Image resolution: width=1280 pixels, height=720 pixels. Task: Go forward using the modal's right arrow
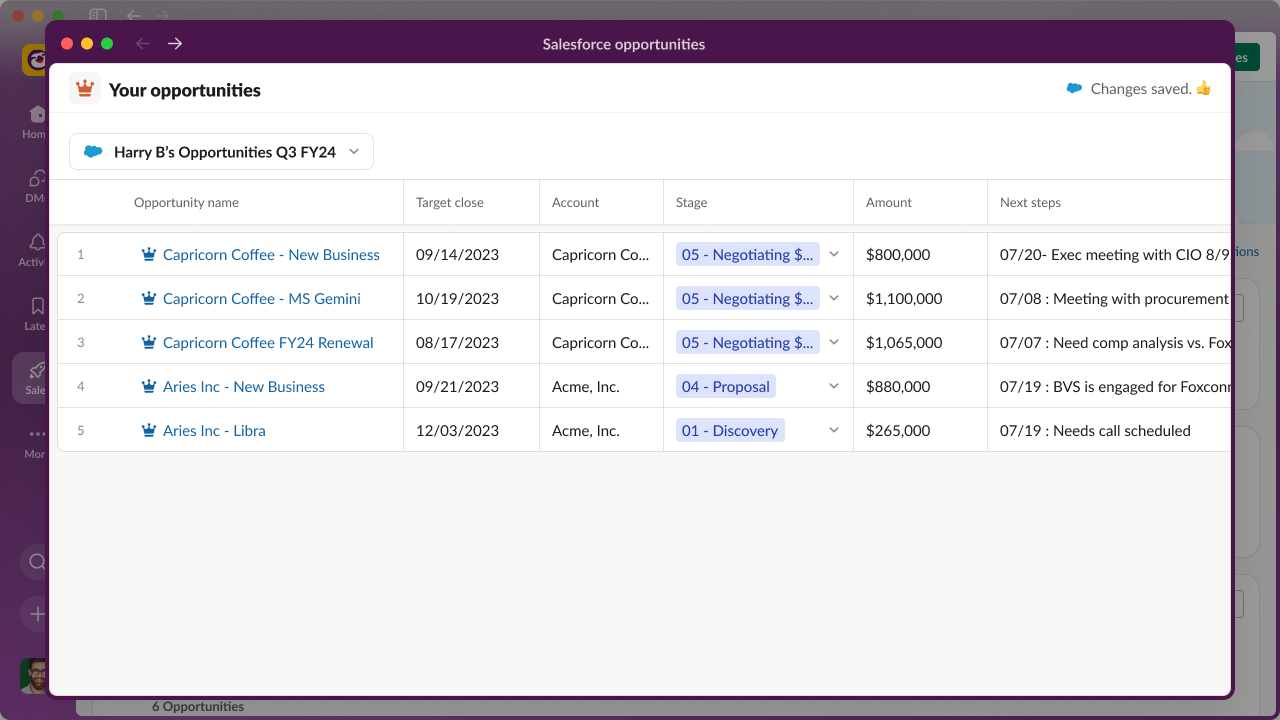(x=175, y=43)
